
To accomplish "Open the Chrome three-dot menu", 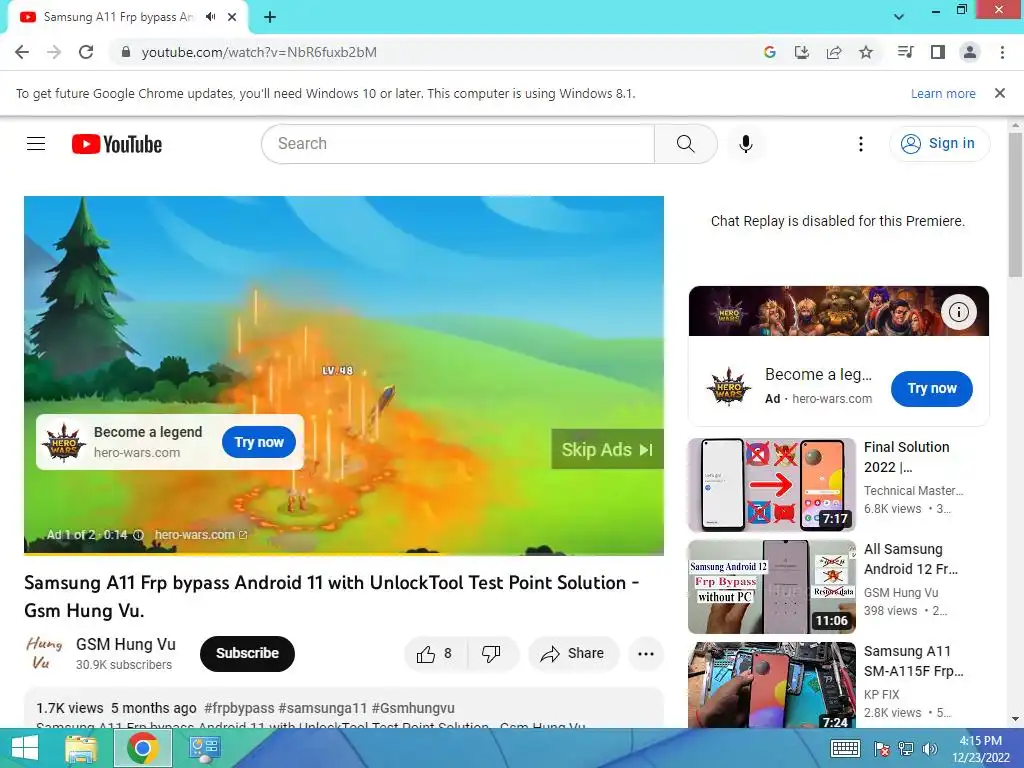I will (x=1002, y=52).
